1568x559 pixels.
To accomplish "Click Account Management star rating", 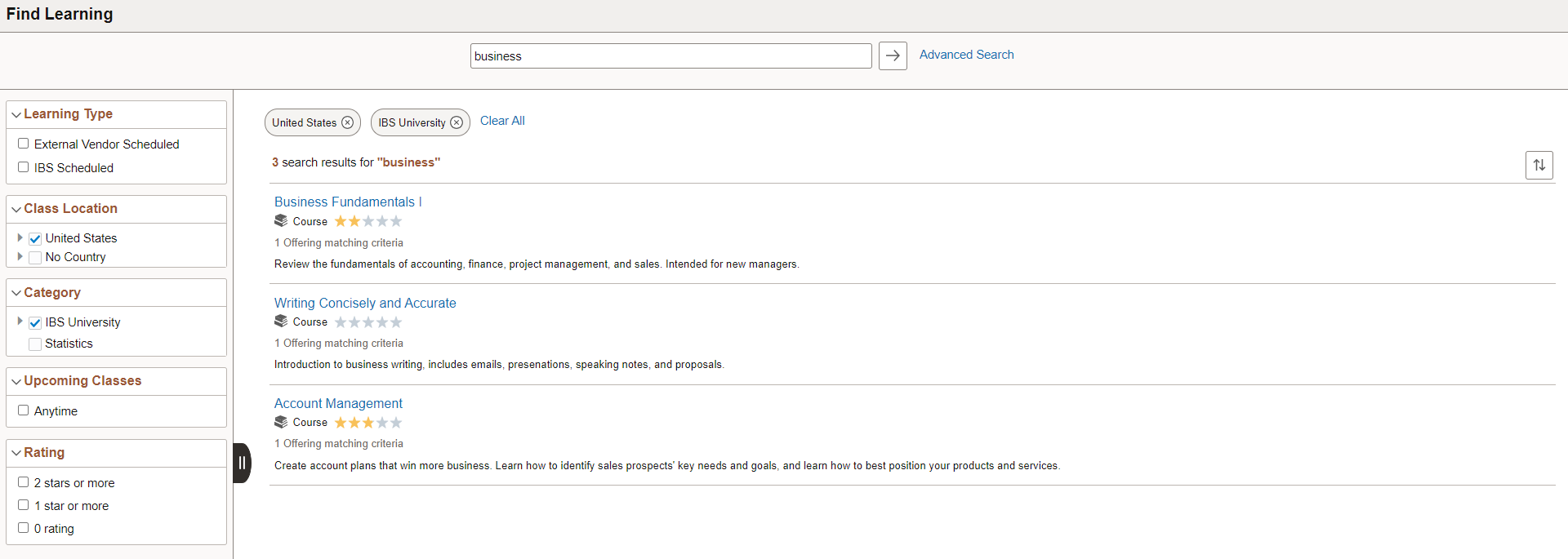I will [367, 423].
